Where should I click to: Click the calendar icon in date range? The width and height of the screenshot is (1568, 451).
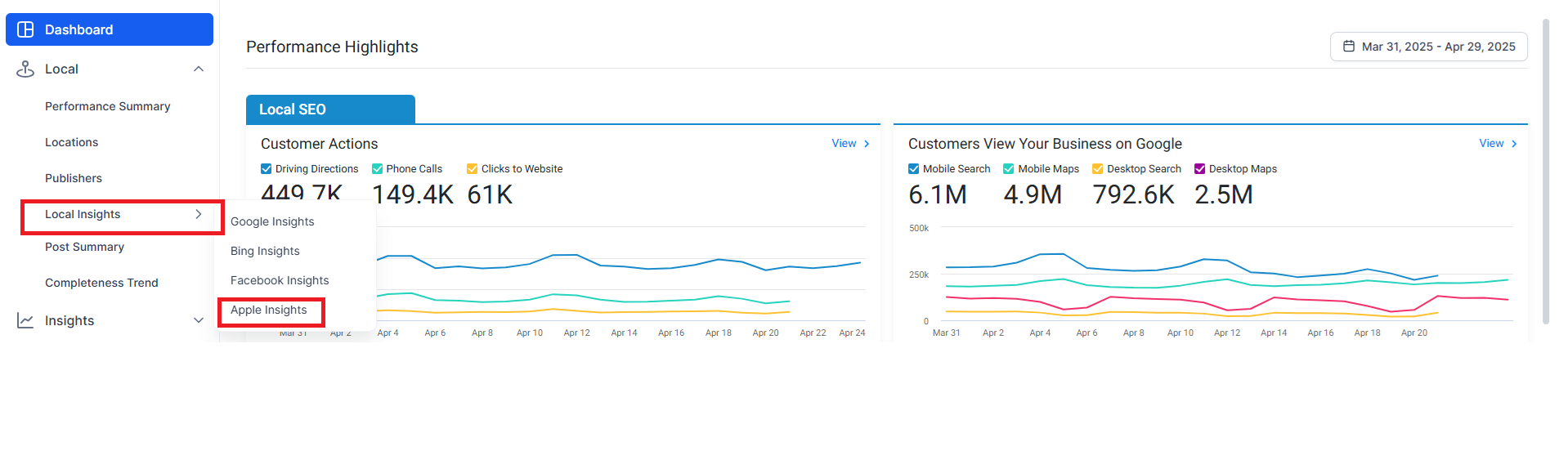click(x=1349, y=47)
